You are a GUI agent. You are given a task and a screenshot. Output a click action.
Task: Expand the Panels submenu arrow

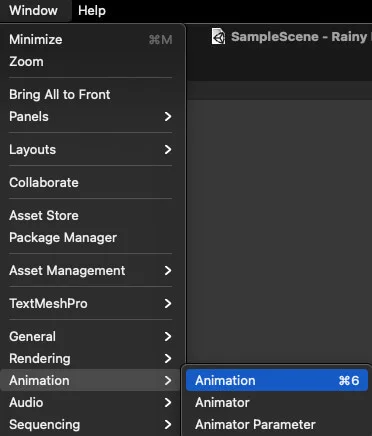click(x=168, y=117)
